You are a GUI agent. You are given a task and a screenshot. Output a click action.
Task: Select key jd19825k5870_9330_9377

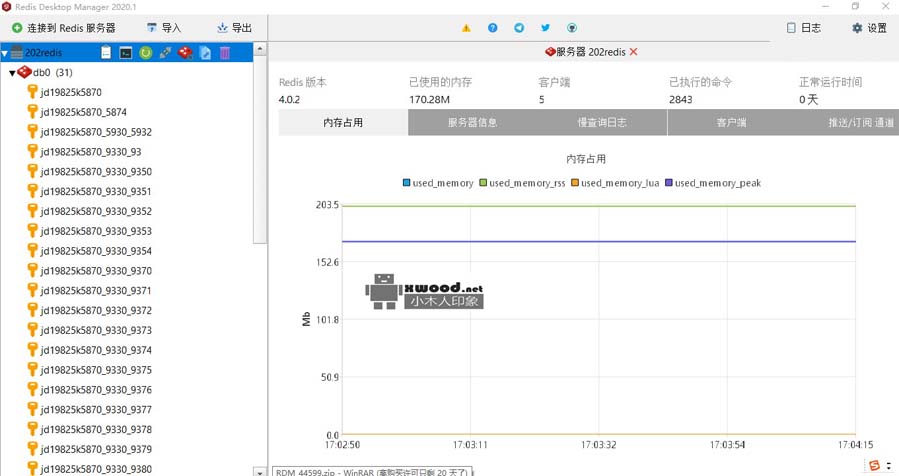(x=96, y=409)
